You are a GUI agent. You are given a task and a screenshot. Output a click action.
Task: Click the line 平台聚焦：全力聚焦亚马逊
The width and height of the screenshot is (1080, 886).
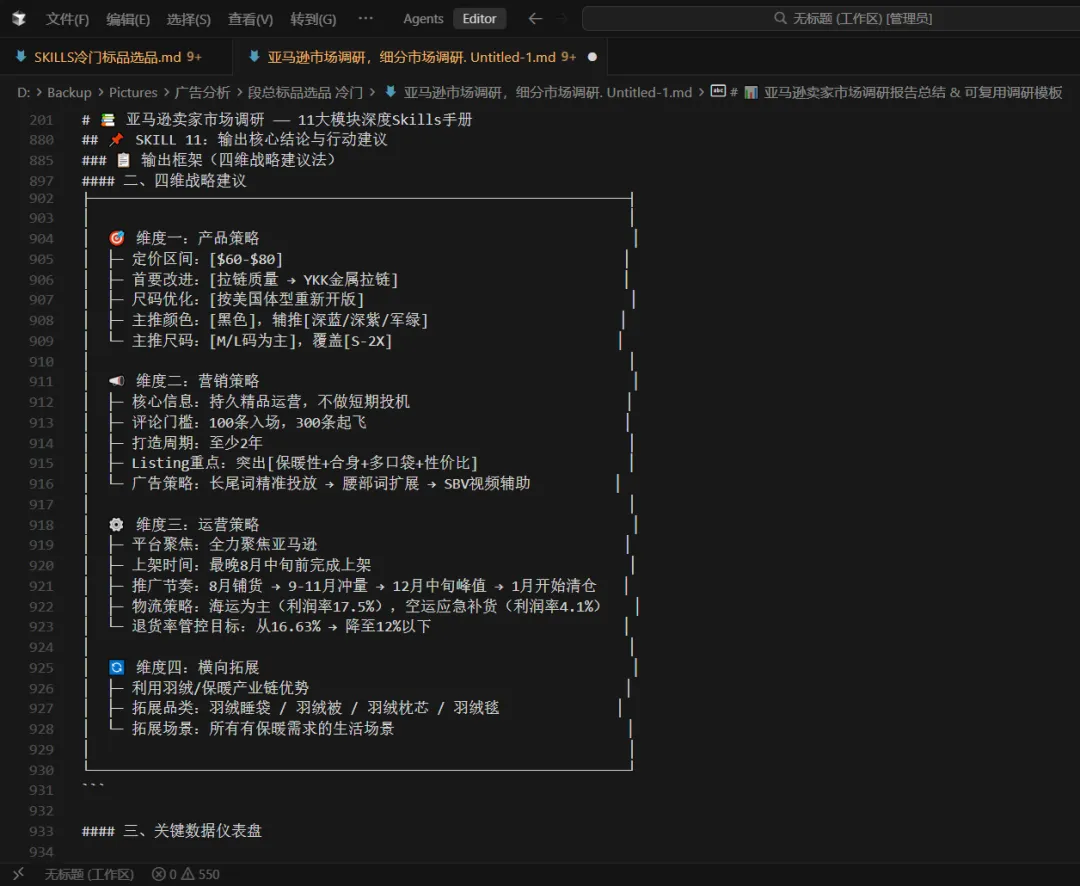(225, 544)
